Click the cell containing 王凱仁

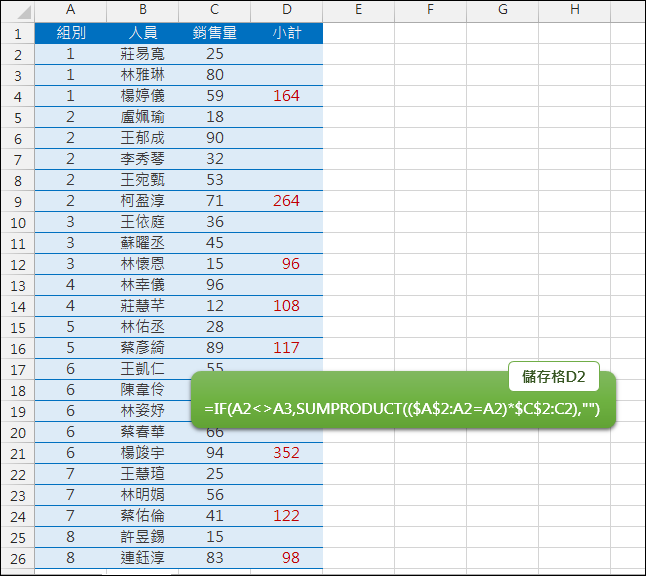pos(143,369)
